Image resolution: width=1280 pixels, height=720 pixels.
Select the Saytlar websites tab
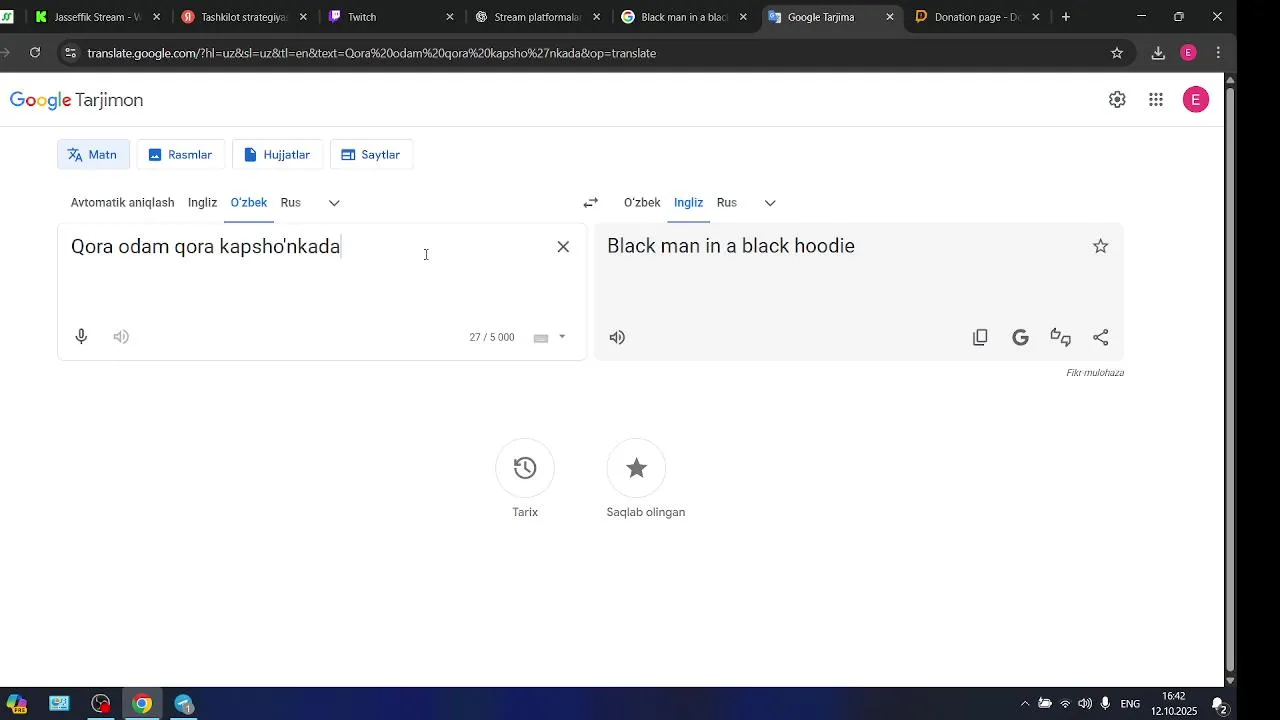point(371,155)
